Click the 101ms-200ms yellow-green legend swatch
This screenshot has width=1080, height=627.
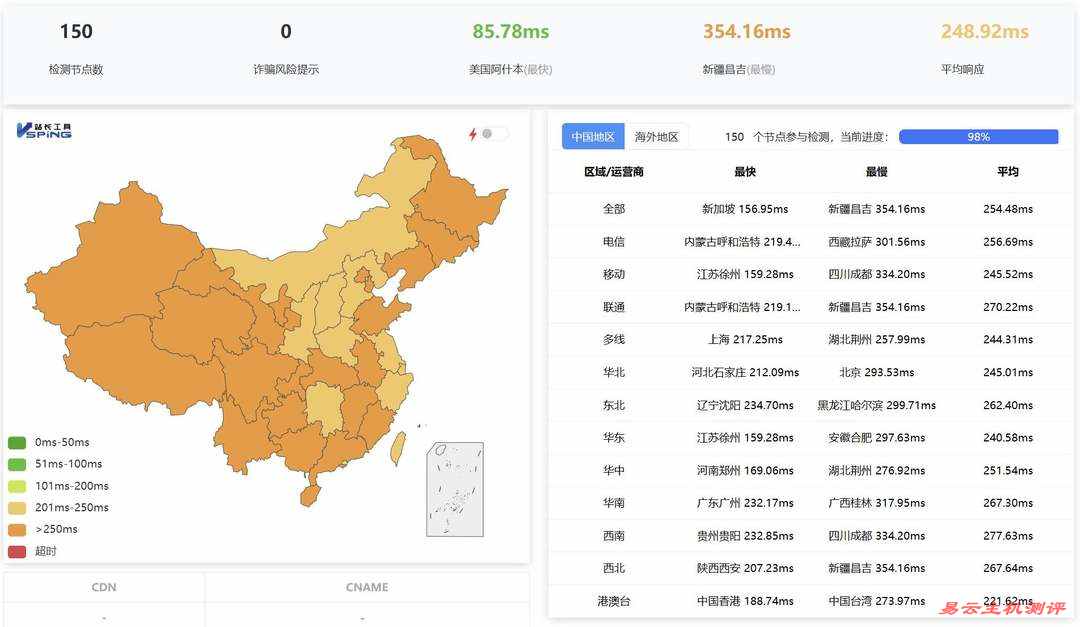pos(17,486)
